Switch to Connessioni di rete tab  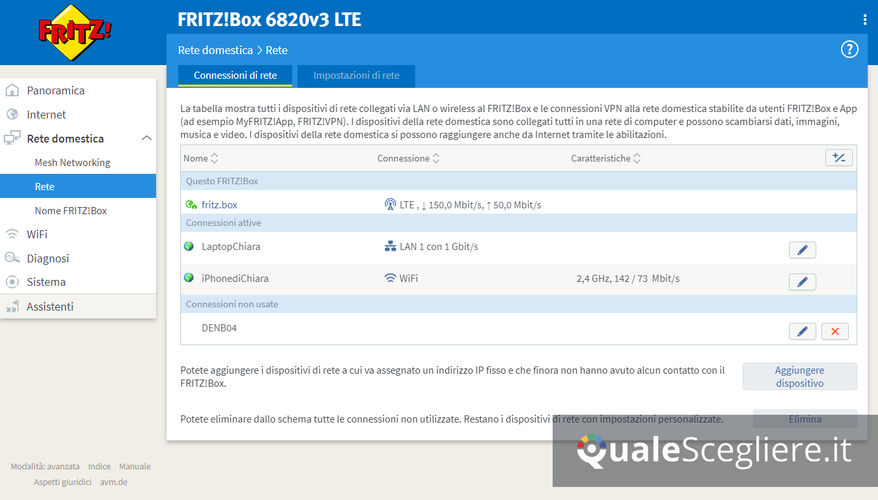[x=235, y=76]
